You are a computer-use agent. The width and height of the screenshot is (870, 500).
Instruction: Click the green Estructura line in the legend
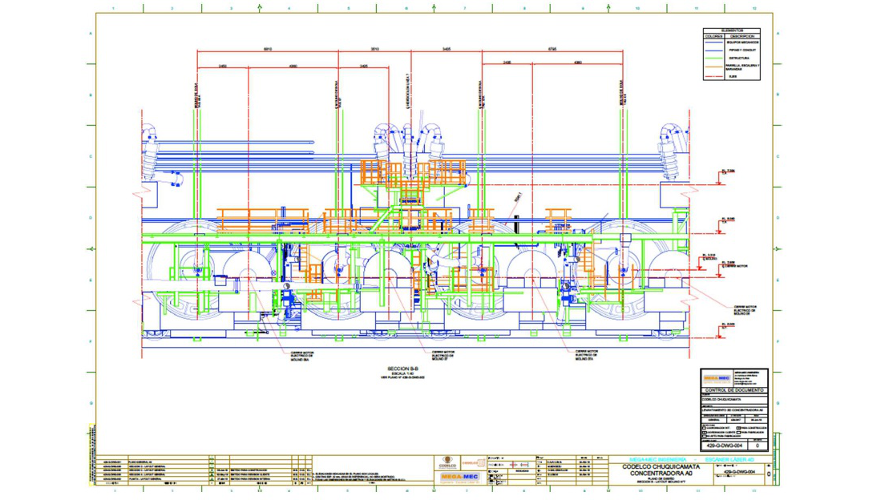pyautogui.click(x=714, y=59)
